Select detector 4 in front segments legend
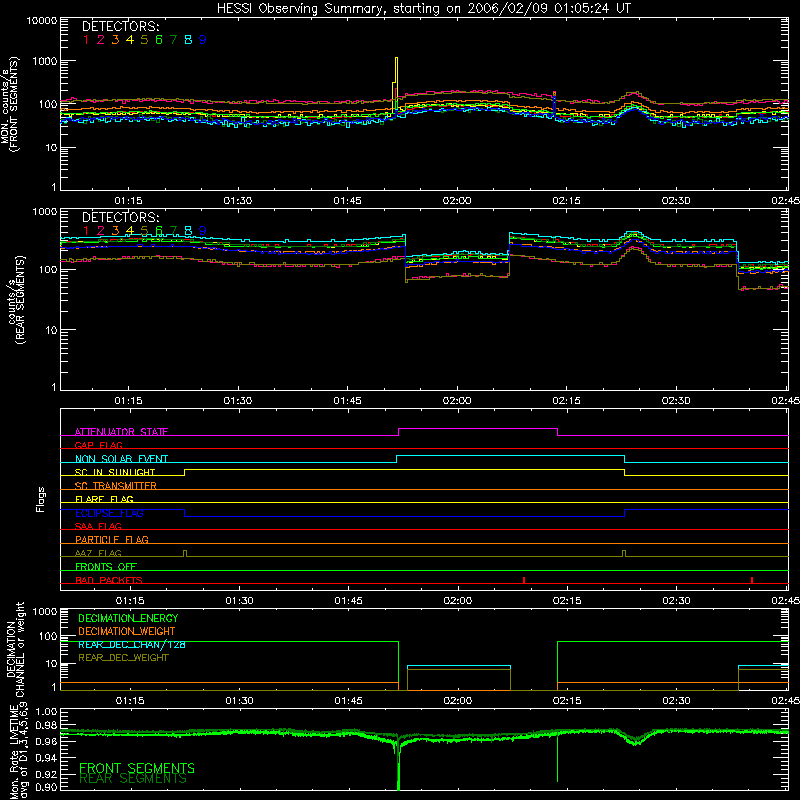 [130, 40]
